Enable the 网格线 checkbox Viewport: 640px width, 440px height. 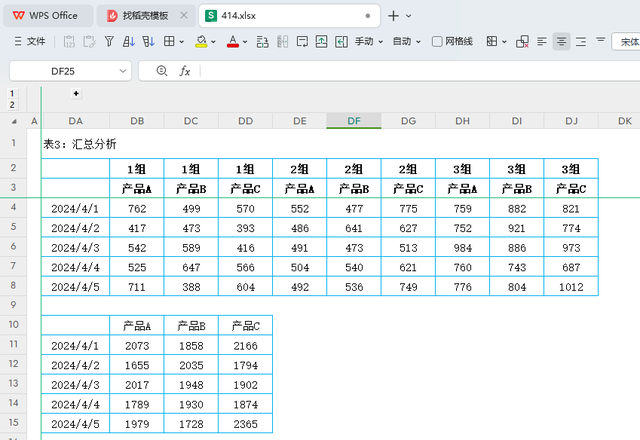click(437, 41)
